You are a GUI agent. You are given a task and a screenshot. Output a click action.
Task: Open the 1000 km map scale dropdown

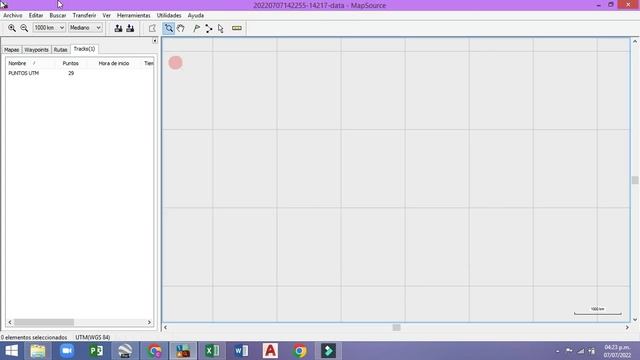tap(49, 28)
